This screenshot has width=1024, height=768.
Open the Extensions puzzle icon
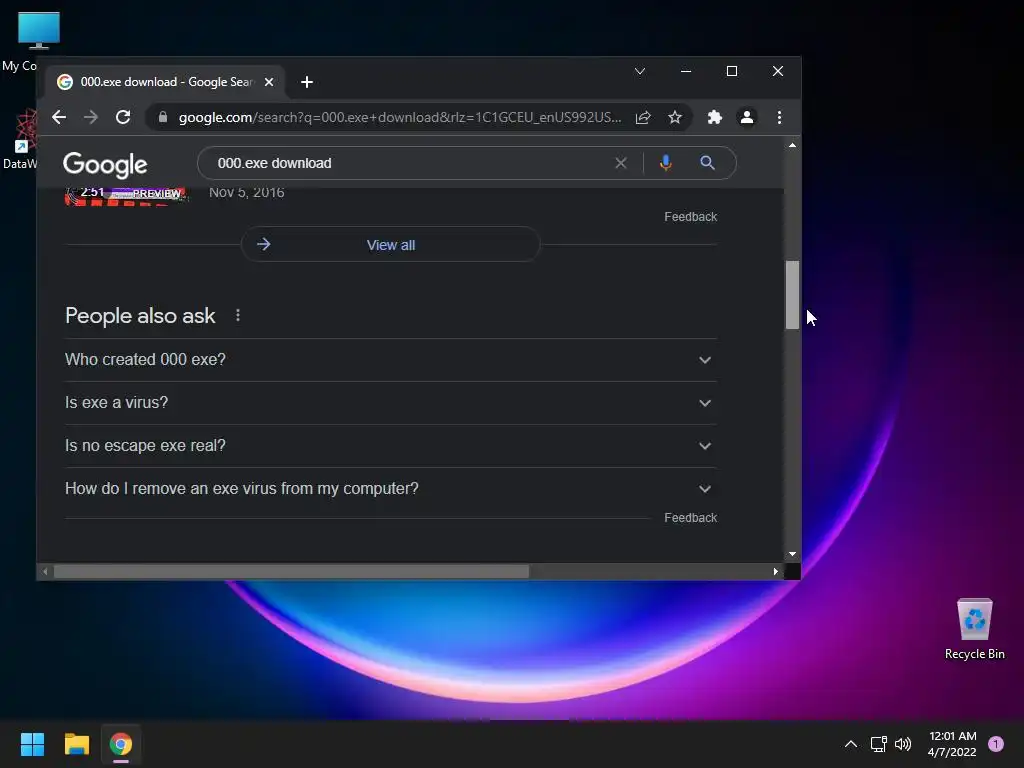(714, 118)
